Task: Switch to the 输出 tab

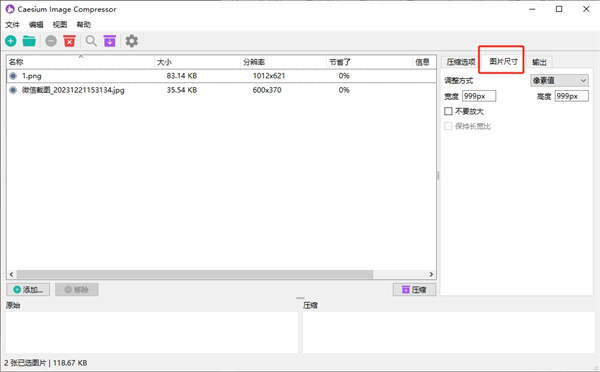Action: click(x=539, y=62)
